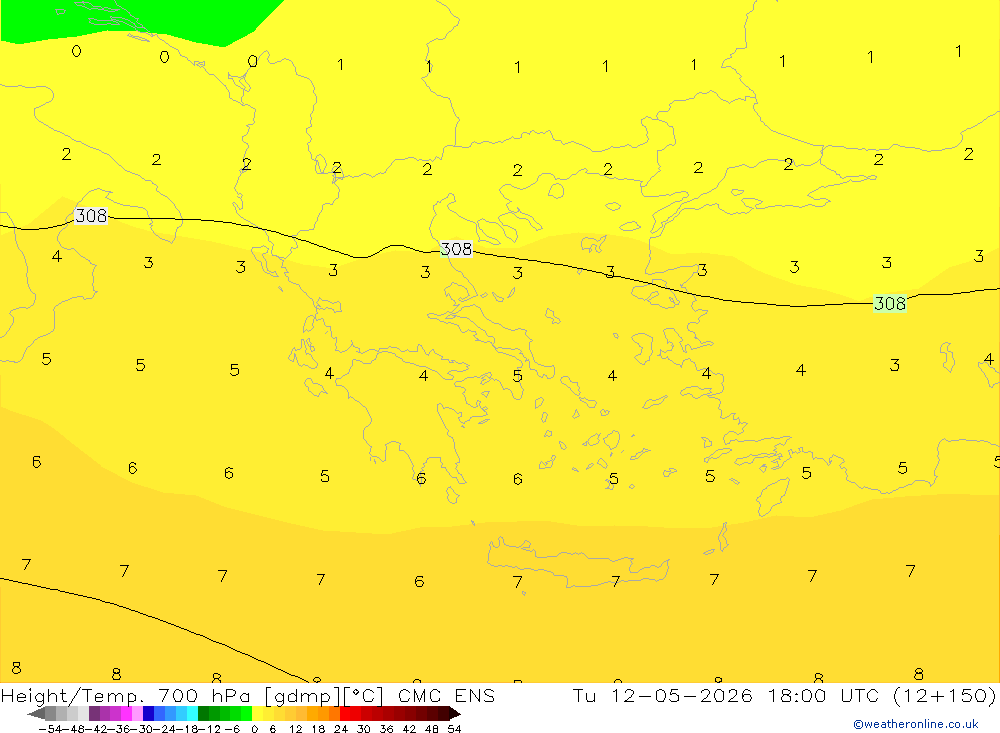Pick the bright yellow swatch above the 0 label
The height and width of the screenshot is (733, 1000).
[x=258, y=714]
